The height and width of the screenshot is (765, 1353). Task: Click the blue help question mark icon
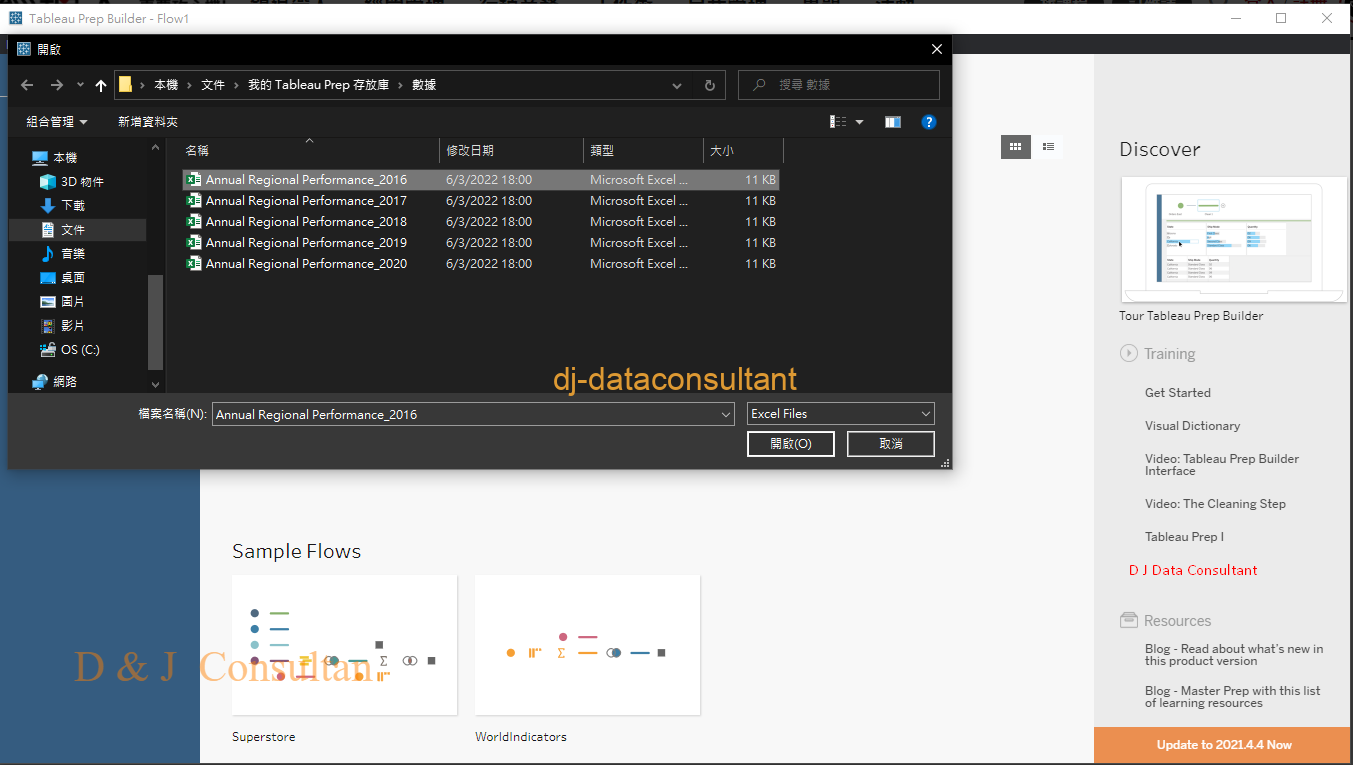pyautogui.click(x=928, y=122)
